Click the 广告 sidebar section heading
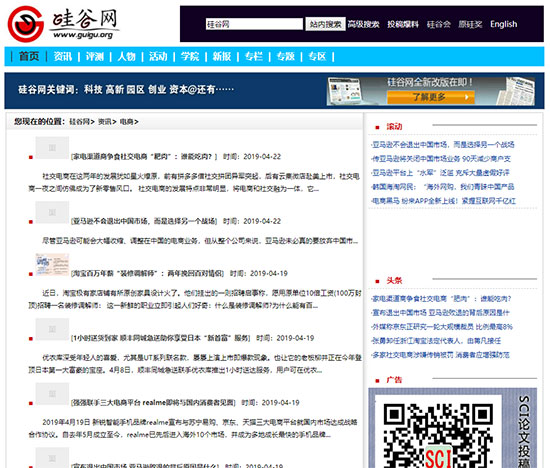This screenshot has width=550, height=468. pyautogui.click(x=394, y=380)
